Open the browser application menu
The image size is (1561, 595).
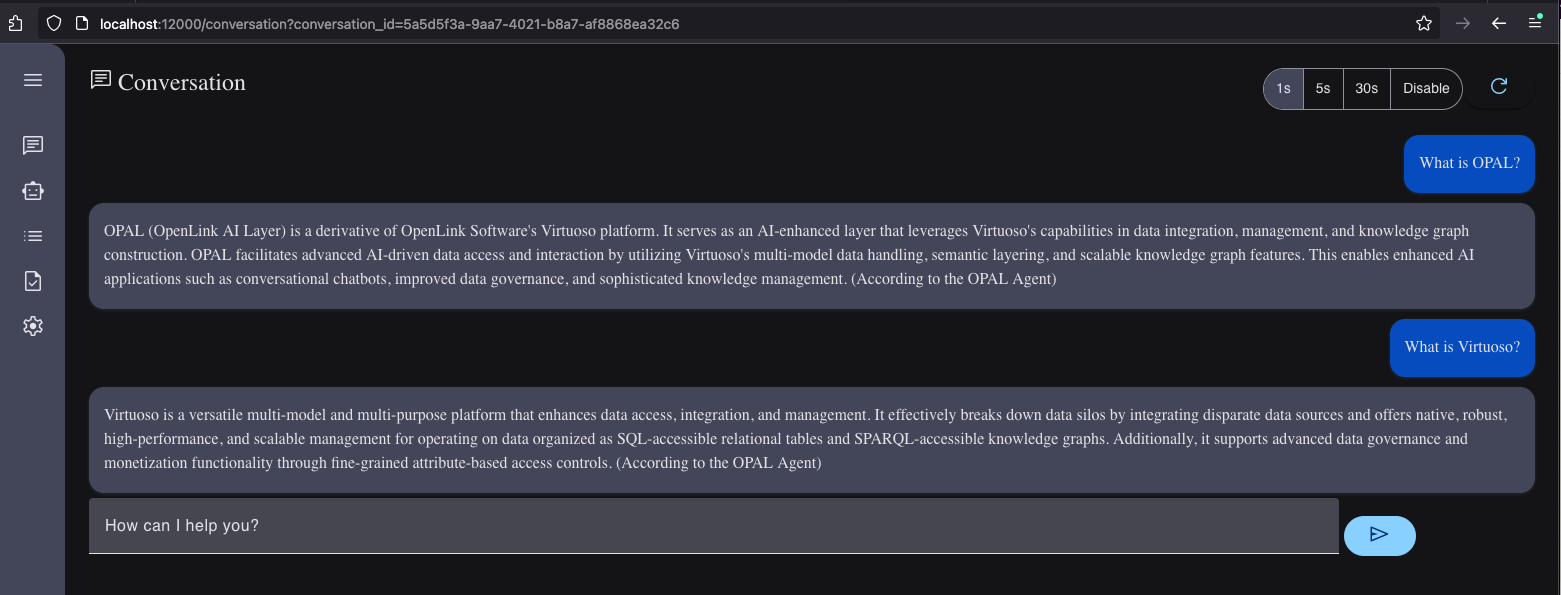[1536, 23]
